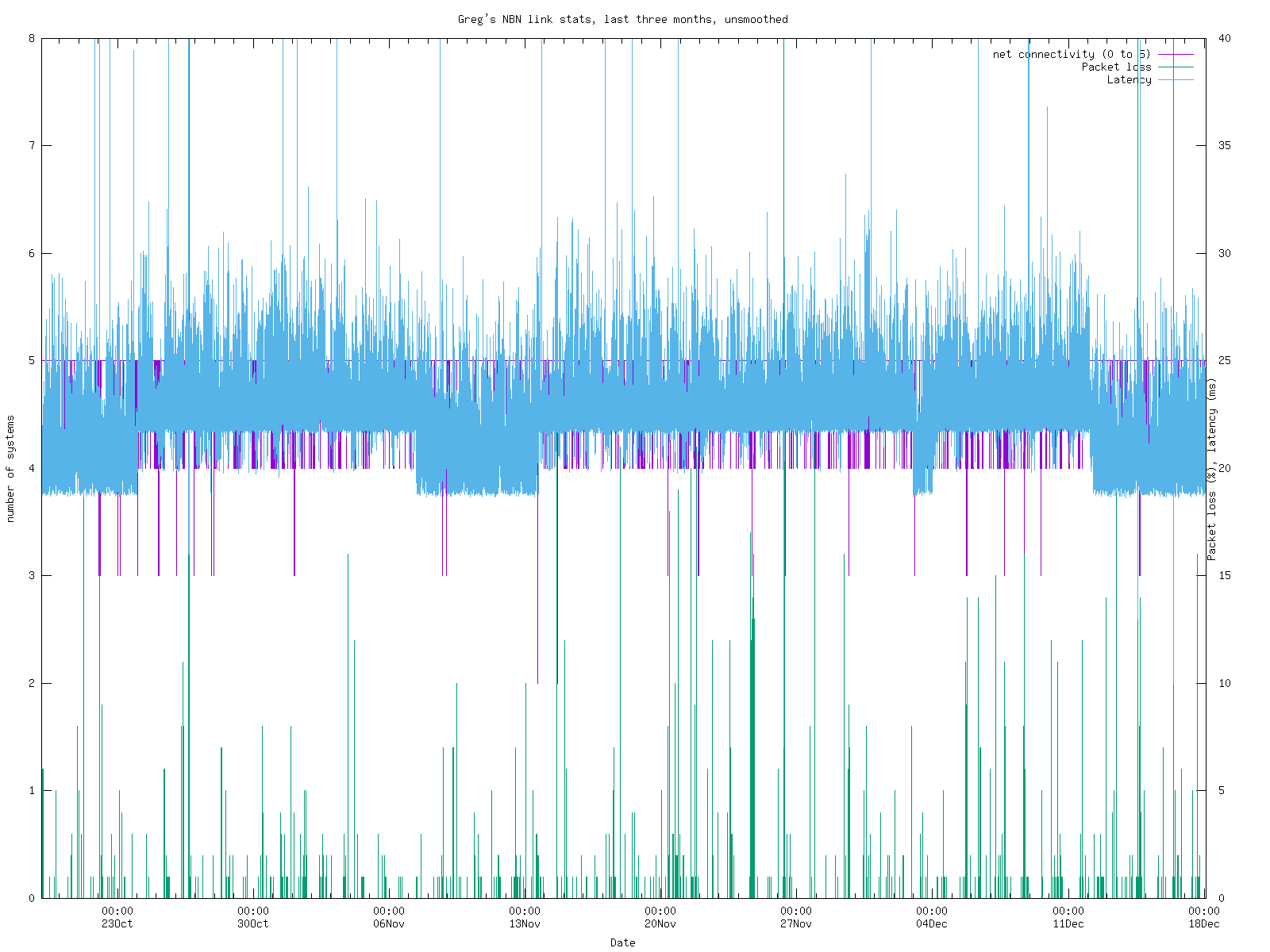Image resolution: width=1270 pixels, height=952 pixels.
Task: Click the chart title text
Action: (622, 19)
